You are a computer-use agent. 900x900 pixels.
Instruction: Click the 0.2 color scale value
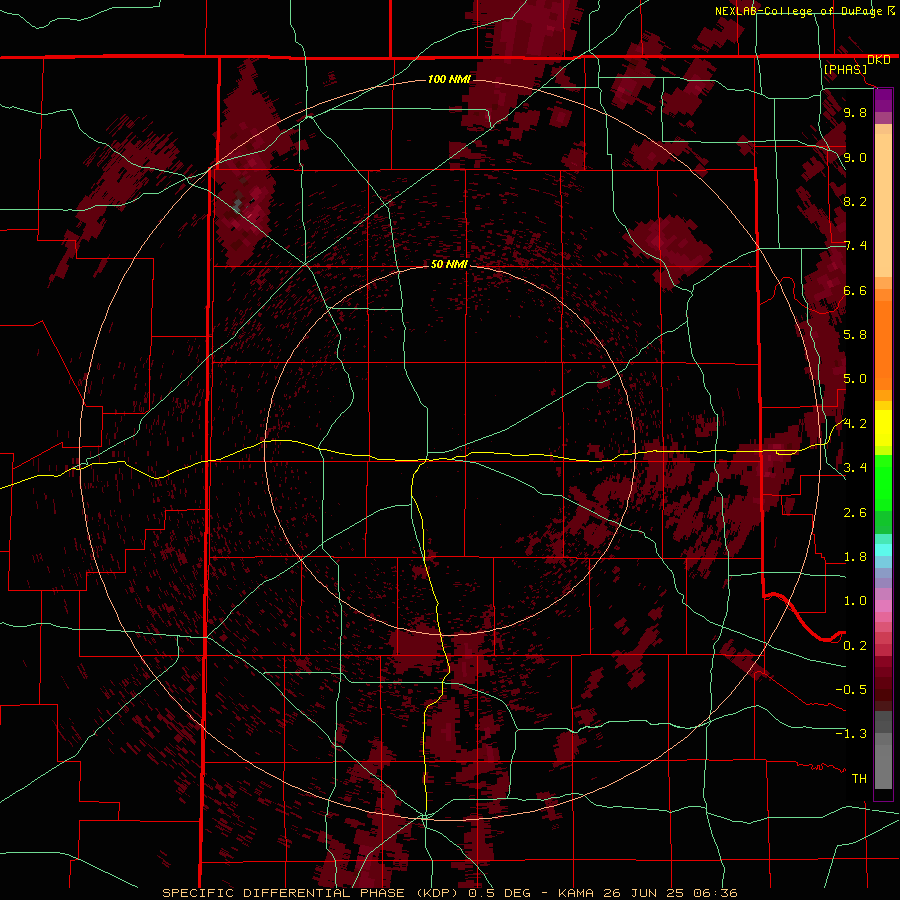point(855,645)
